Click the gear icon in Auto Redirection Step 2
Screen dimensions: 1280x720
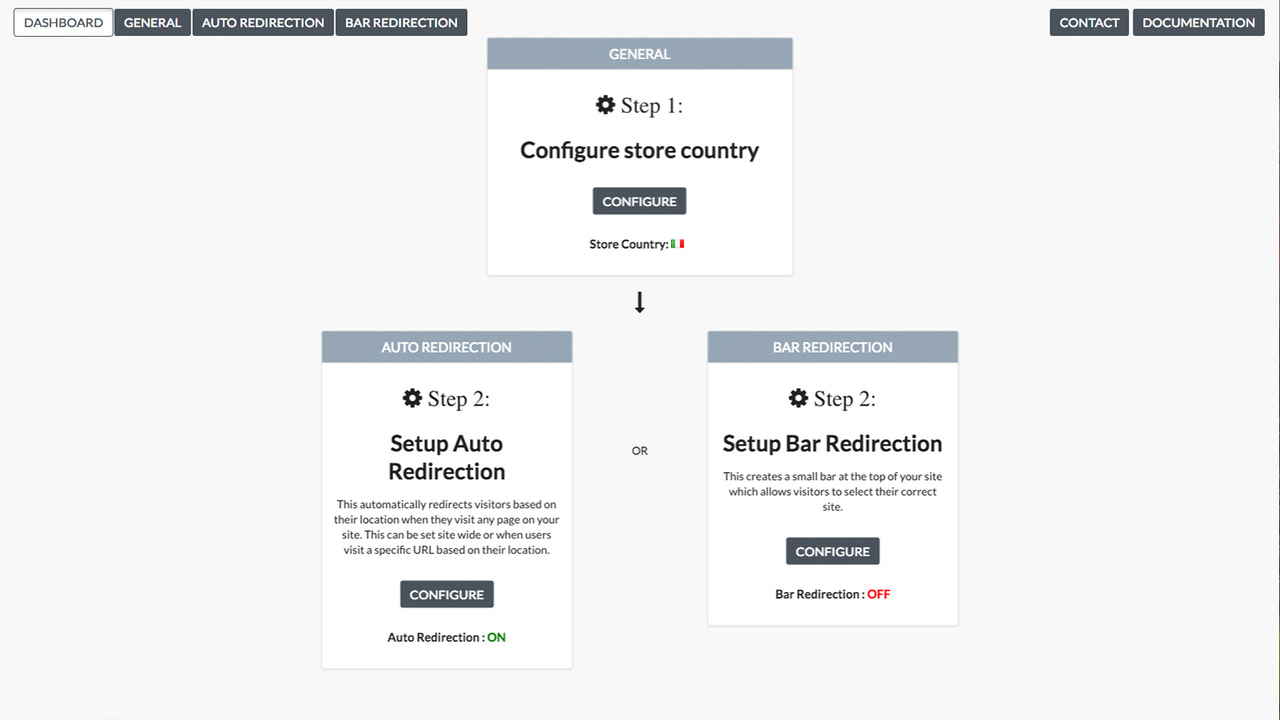click(413, 397)
